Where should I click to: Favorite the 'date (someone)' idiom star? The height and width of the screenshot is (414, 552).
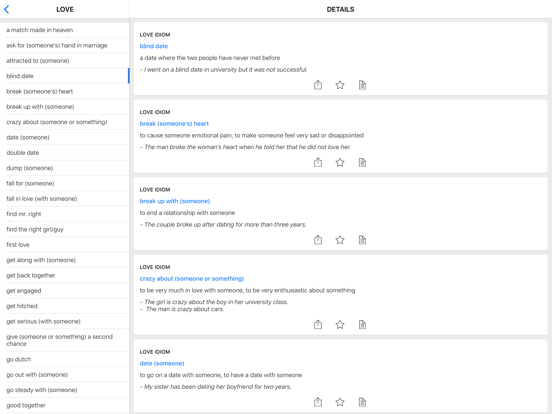[340, 402]
